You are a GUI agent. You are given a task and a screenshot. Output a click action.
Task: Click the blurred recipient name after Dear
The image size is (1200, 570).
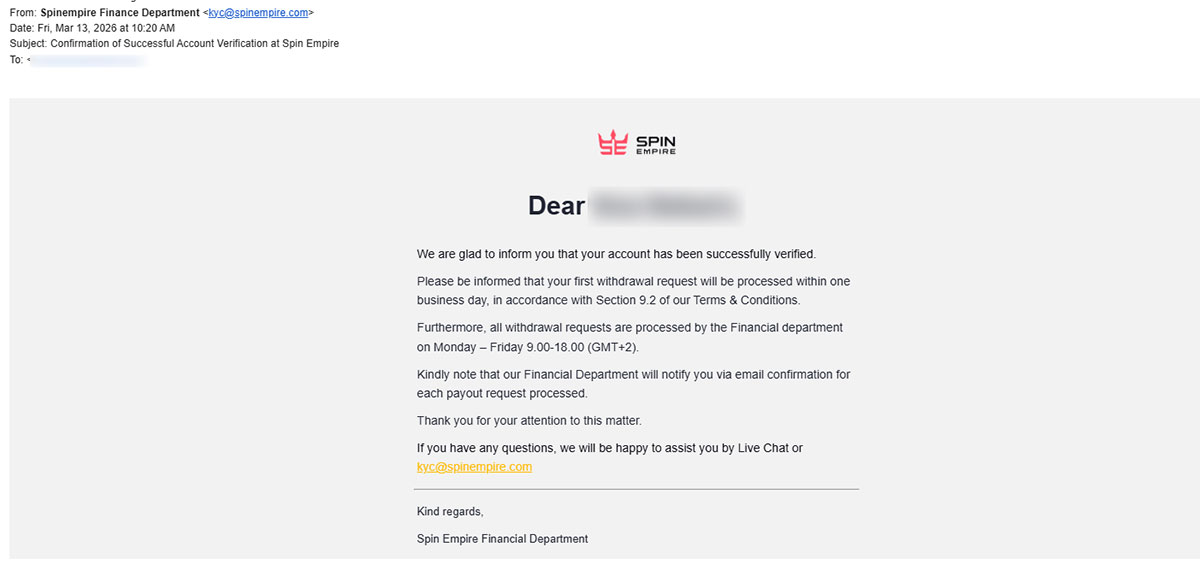[x=666, y=206]
